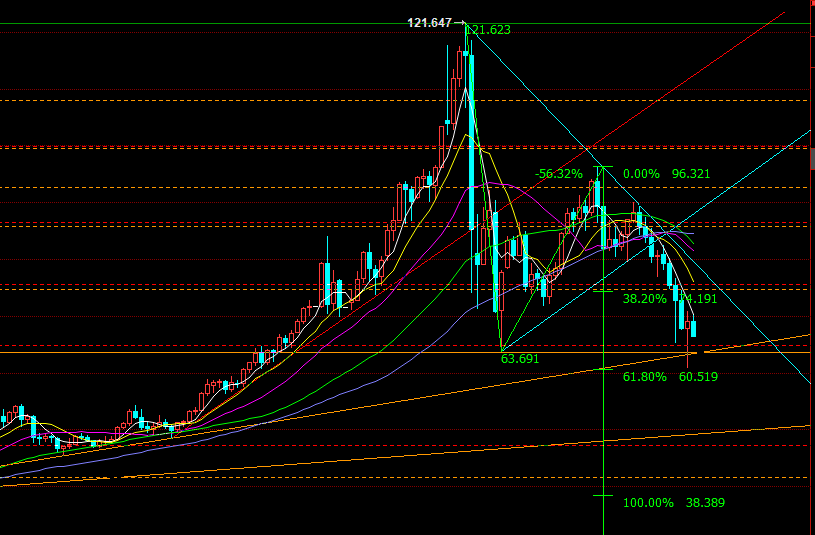The height and width of the screenshot is (535, 815).
Task: Select the solid orange horizontal support line
Action: (405, 353)
